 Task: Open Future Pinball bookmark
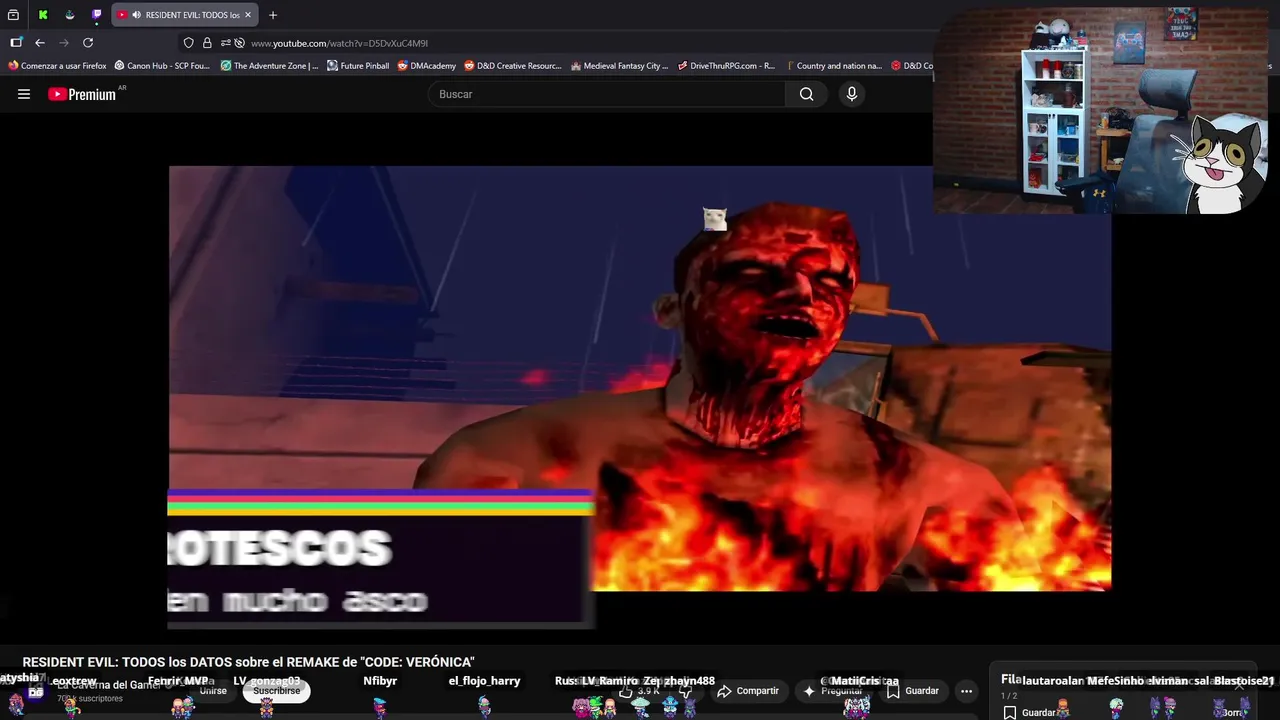[x=358, y=66]
